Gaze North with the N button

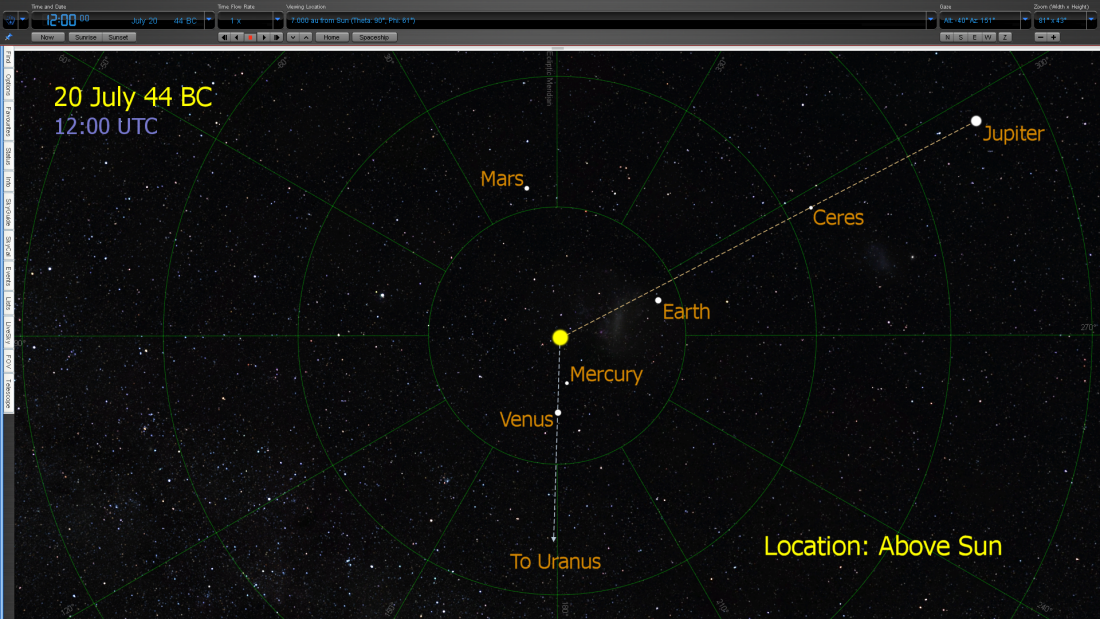pos(947,37)
